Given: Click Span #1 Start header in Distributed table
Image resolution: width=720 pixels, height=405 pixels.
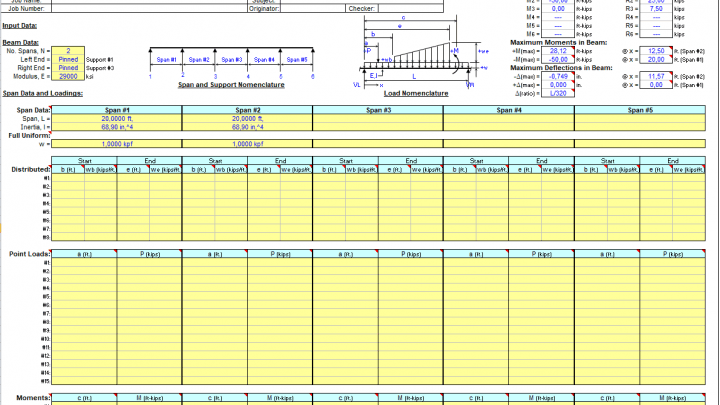Looking at the screenshot, I should coord(84,161).
